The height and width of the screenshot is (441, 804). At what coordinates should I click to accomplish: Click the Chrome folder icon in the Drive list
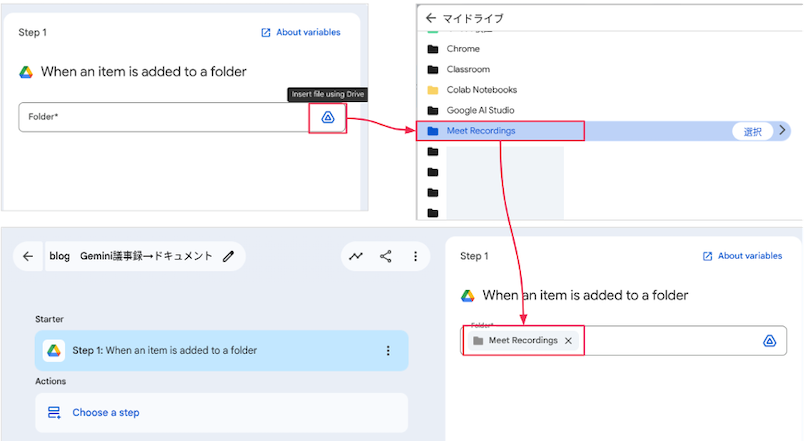coord(433,49)
